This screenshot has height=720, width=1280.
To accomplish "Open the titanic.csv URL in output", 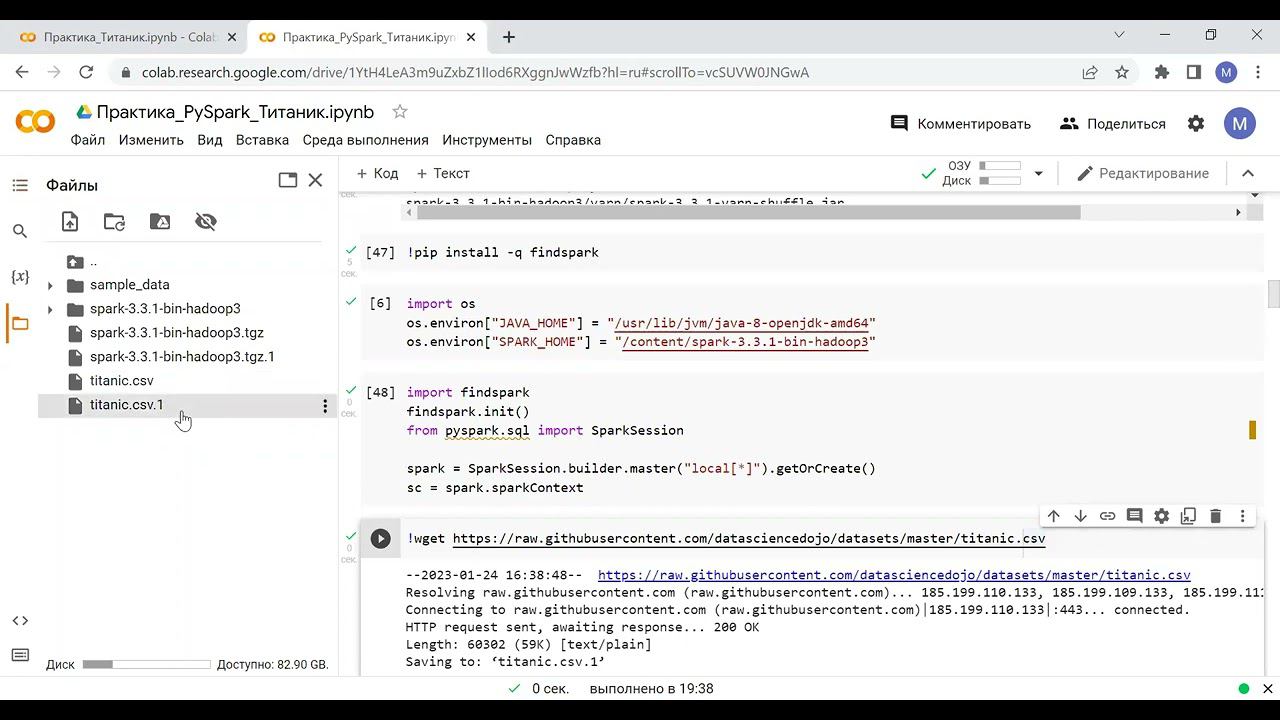I will click(x=894, y=576).
